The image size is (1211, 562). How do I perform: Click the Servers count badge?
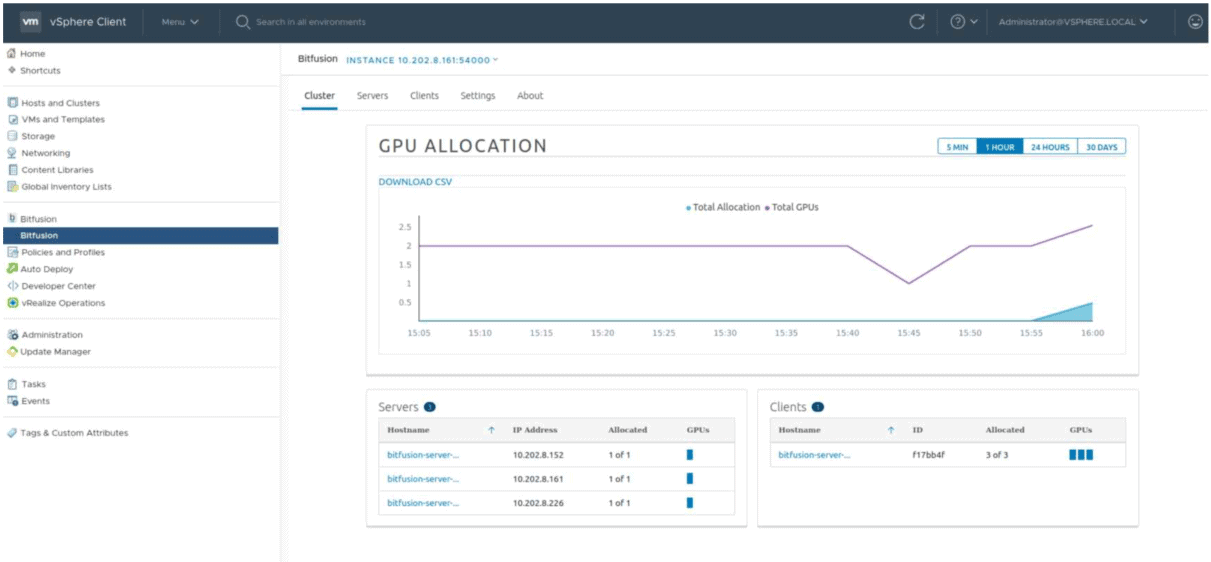point(430,407)
